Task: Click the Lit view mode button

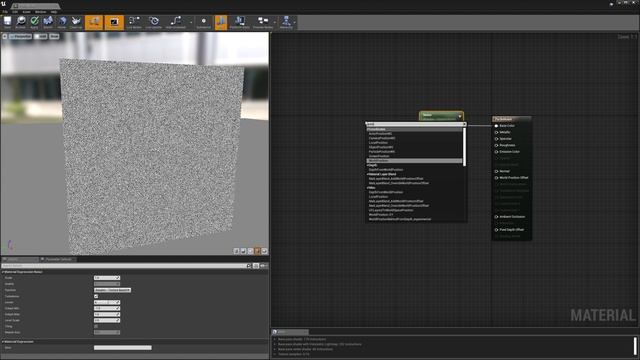Action: click(40, 36)
